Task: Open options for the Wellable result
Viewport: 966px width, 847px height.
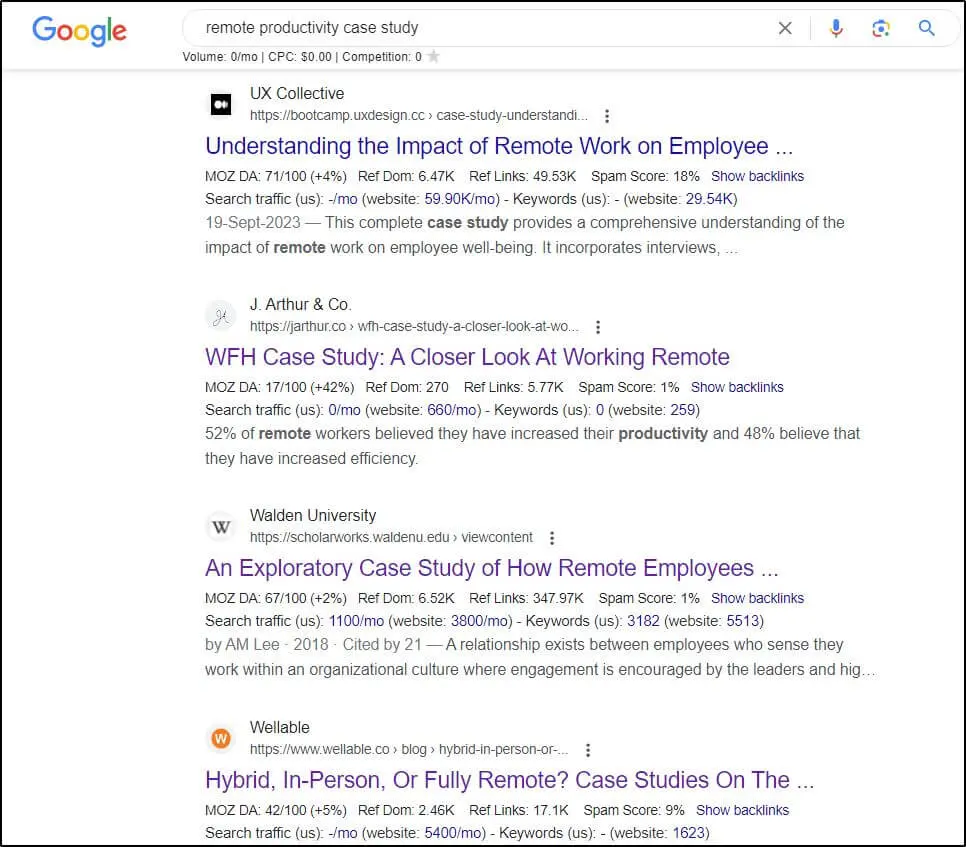Action: tap(588, 749)
